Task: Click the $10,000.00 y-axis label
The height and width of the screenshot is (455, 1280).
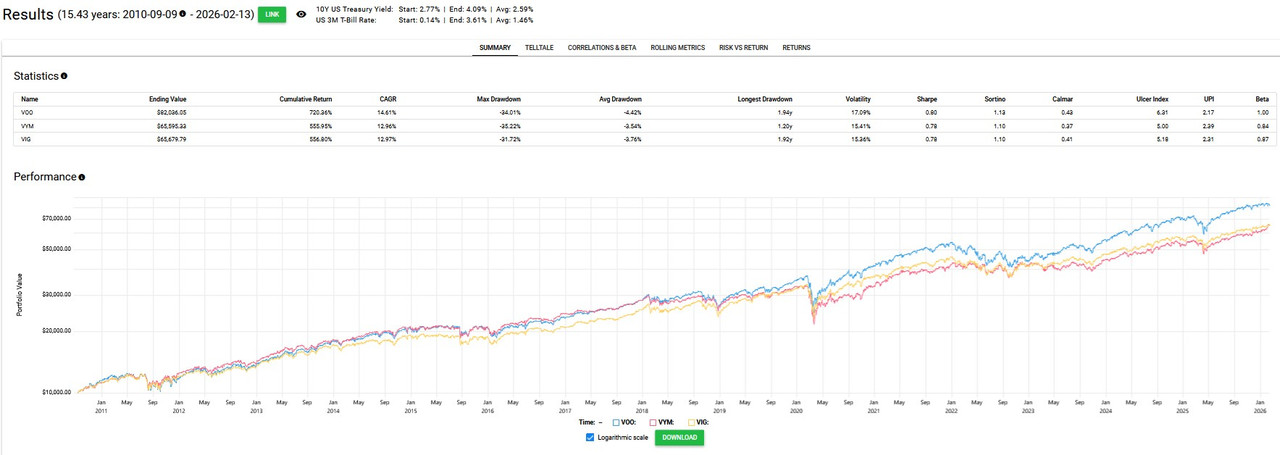Action: [x=55, y=392]
